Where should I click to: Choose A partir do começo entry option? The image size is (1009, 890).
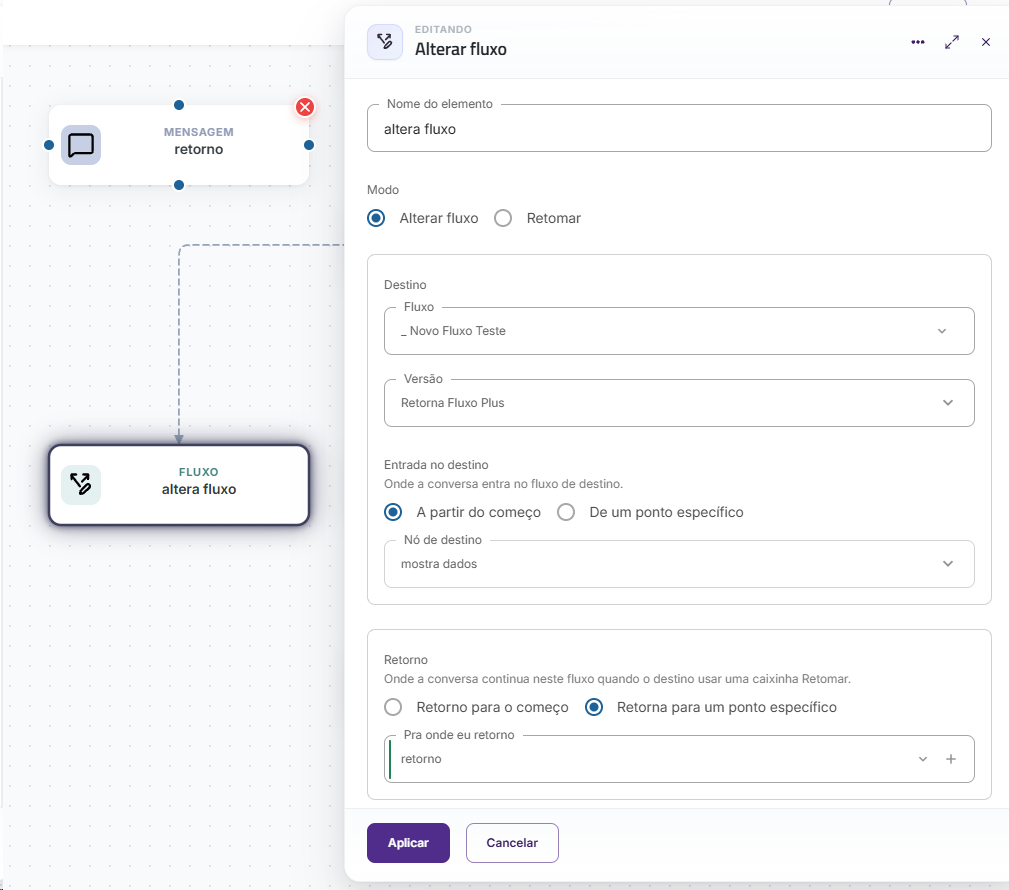coord(393,512)
